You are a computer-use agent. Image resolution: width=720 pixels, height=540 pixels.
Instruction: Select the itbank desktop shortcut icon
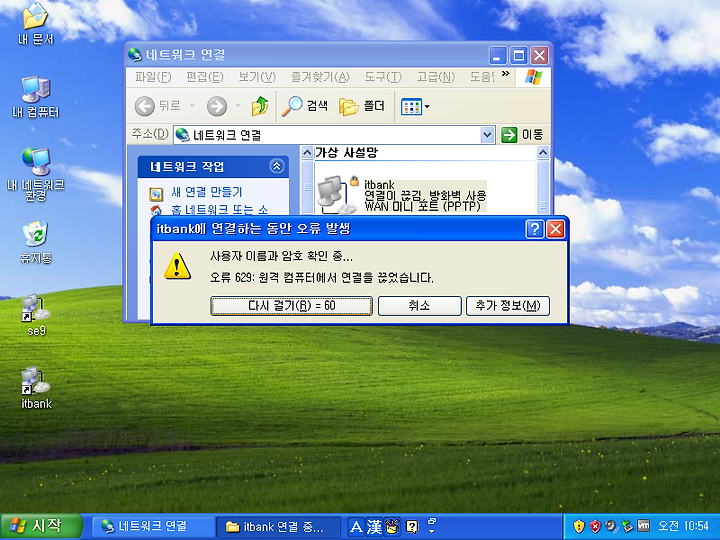click(x=35, y=387)
